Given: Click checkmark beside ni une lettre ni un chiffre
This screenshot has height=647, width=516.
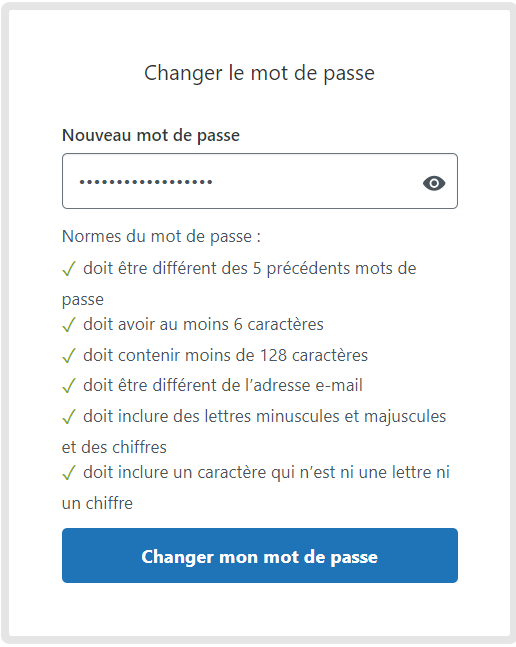Looking at the screenshot, I should point(69,472).
